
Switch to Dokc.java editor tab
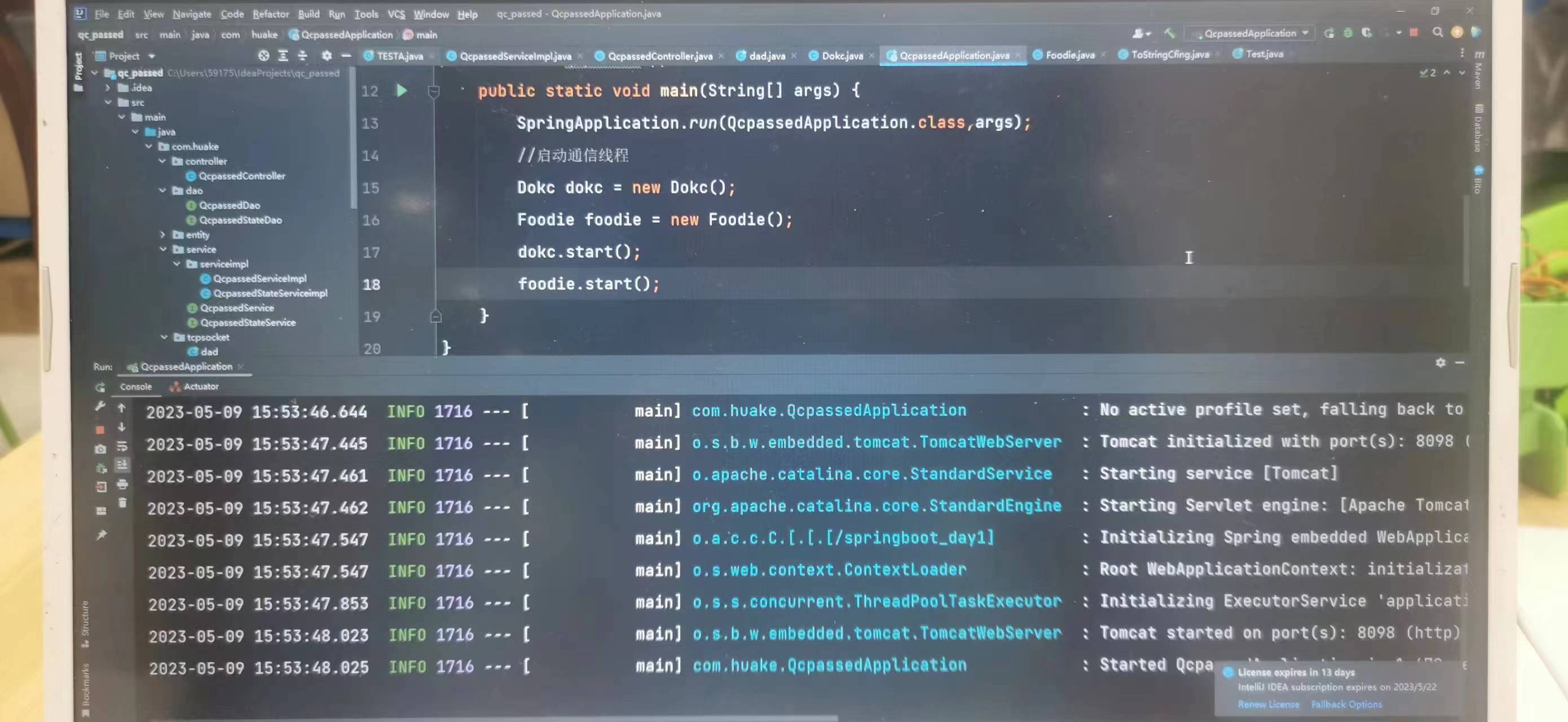843,55
